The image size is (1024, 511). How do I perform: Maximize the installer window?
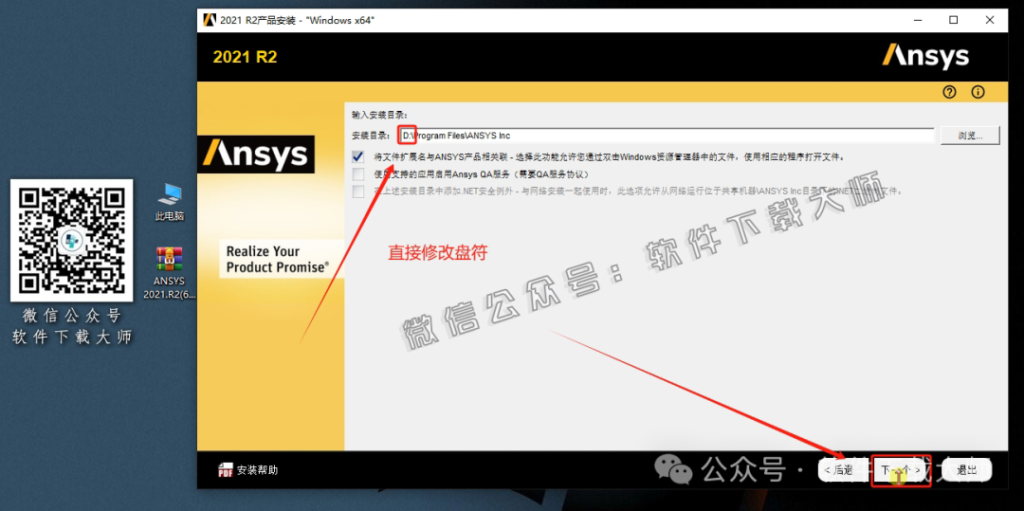tap(953, 20)
